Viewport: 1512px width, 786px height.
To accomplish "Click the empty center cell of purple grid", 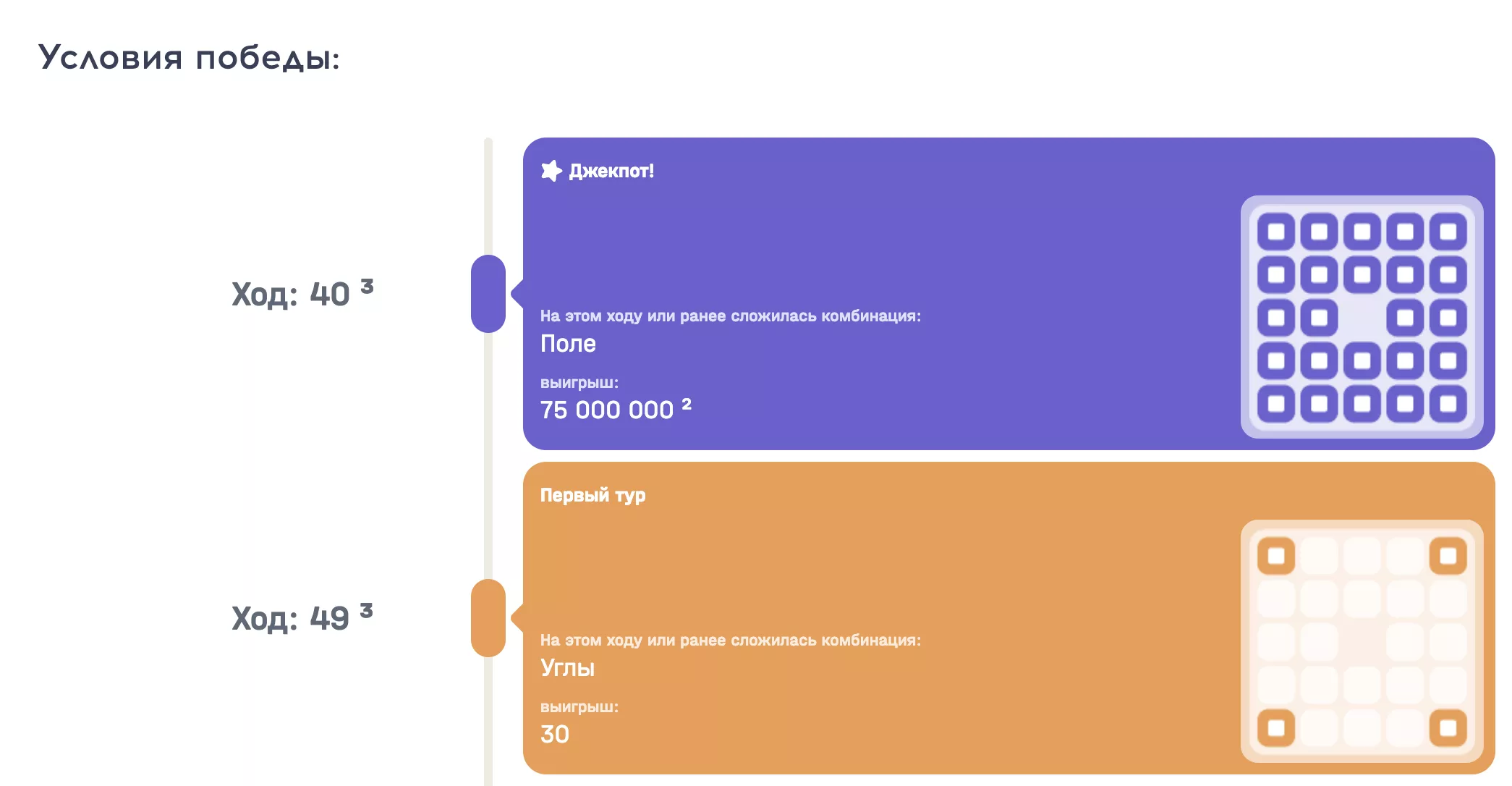I will pos(1362,318).
